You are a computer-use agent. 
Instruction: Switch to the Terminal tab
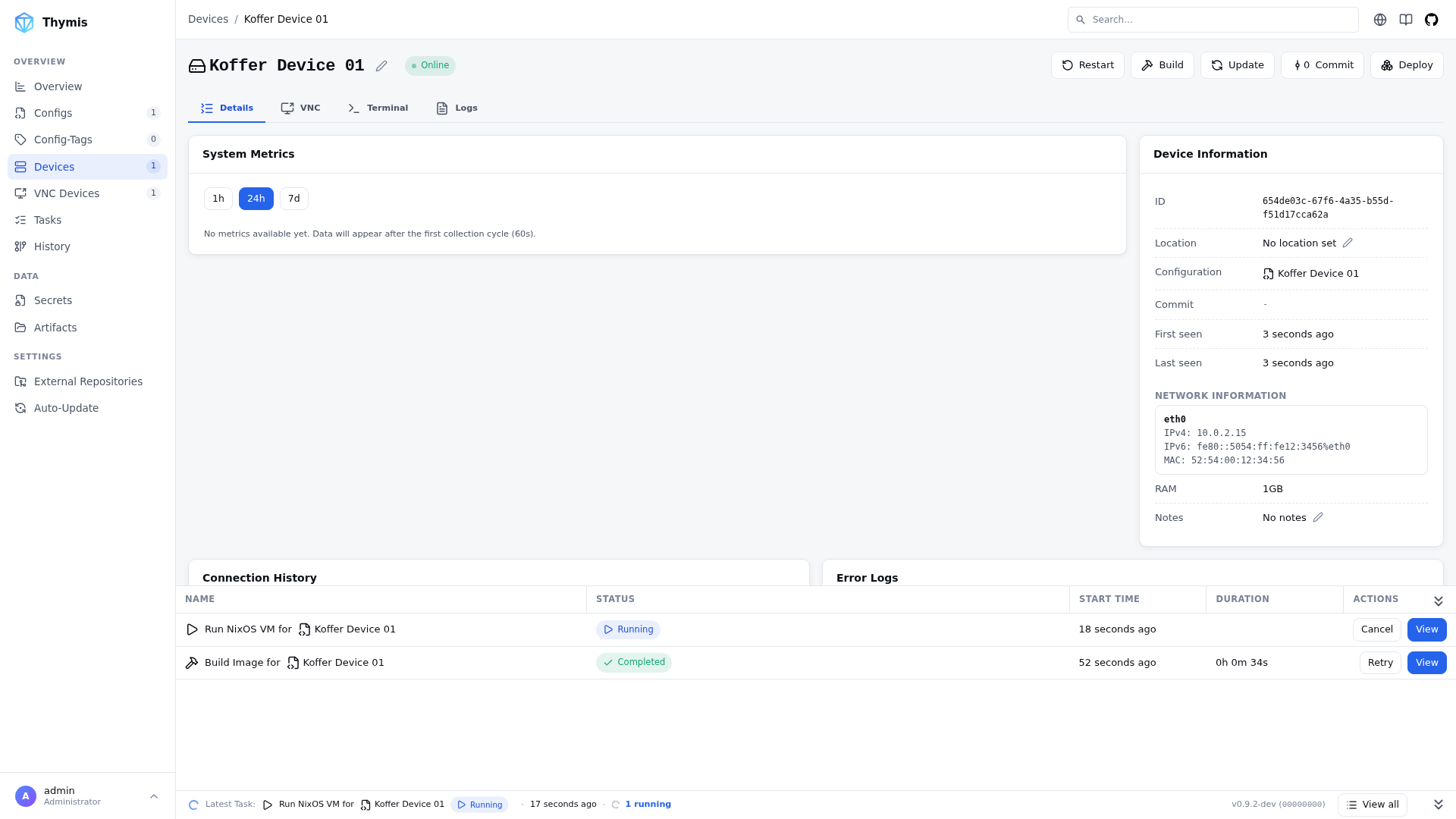(378, 108)
